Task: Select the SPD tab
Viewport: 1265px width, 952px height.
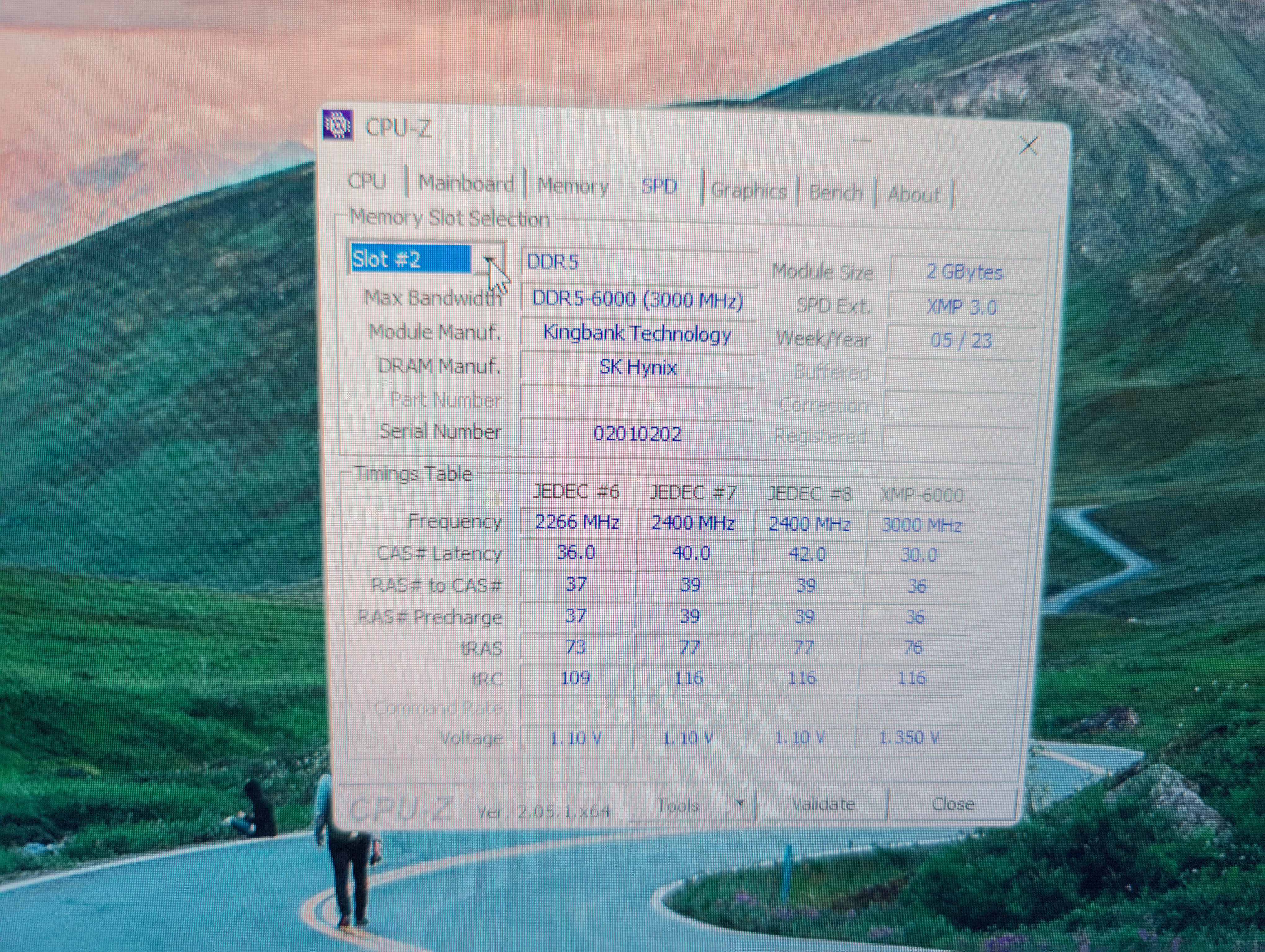Action: point(659,187)
